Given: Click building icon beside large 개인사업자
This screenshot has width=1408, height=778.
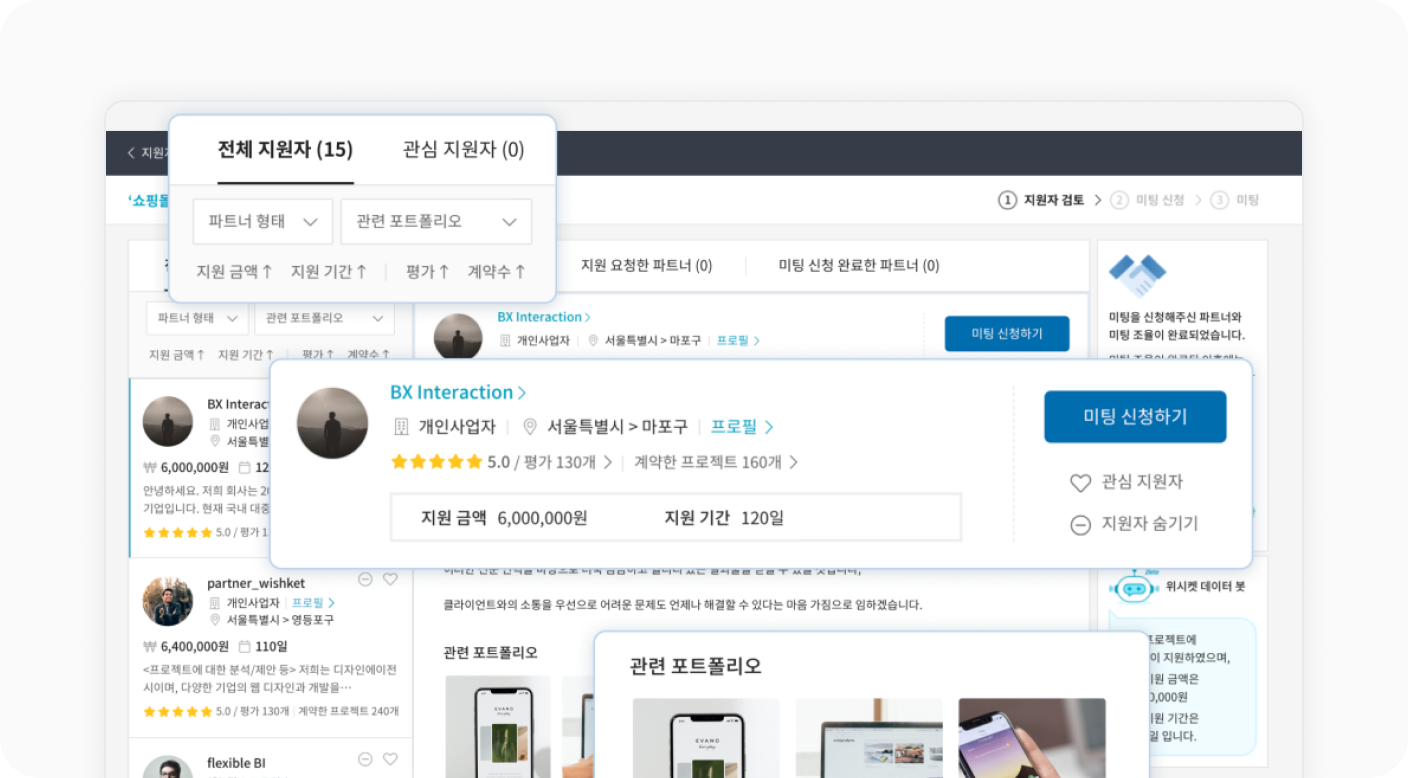Looking at the screenshot, I should pyautogui.click(x=401, y=427).
